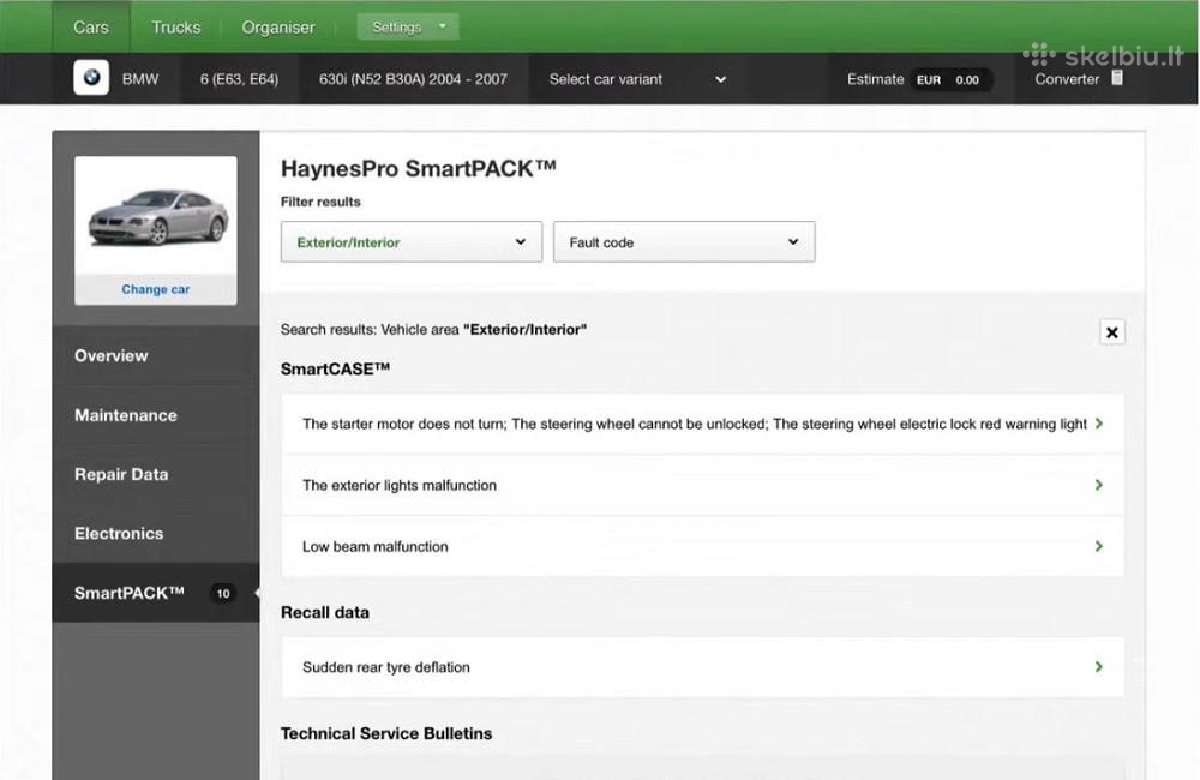
Task: Open the Settings dropdown button
Action: click(x=408, y=27)
